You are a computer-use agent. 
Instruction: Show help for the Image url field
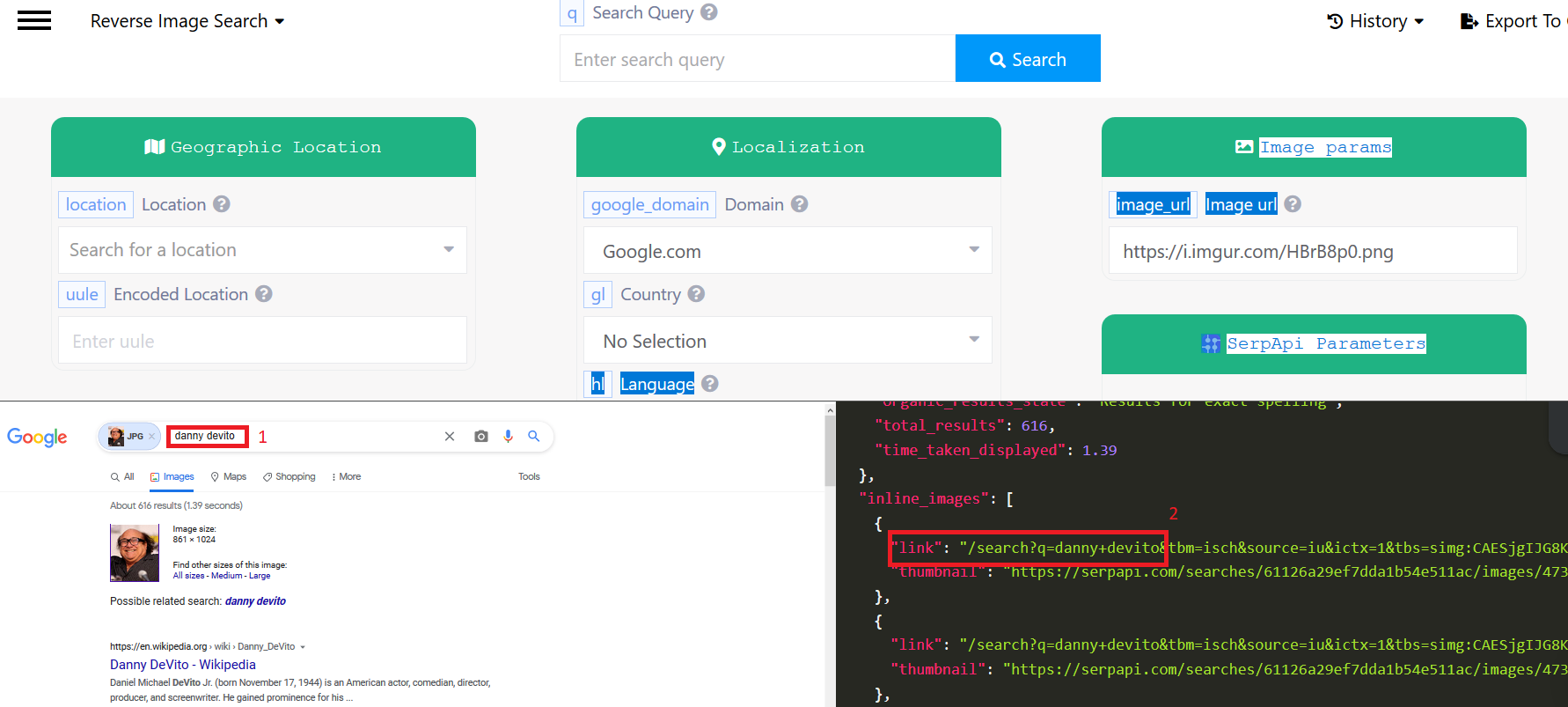click(1293, 204)
